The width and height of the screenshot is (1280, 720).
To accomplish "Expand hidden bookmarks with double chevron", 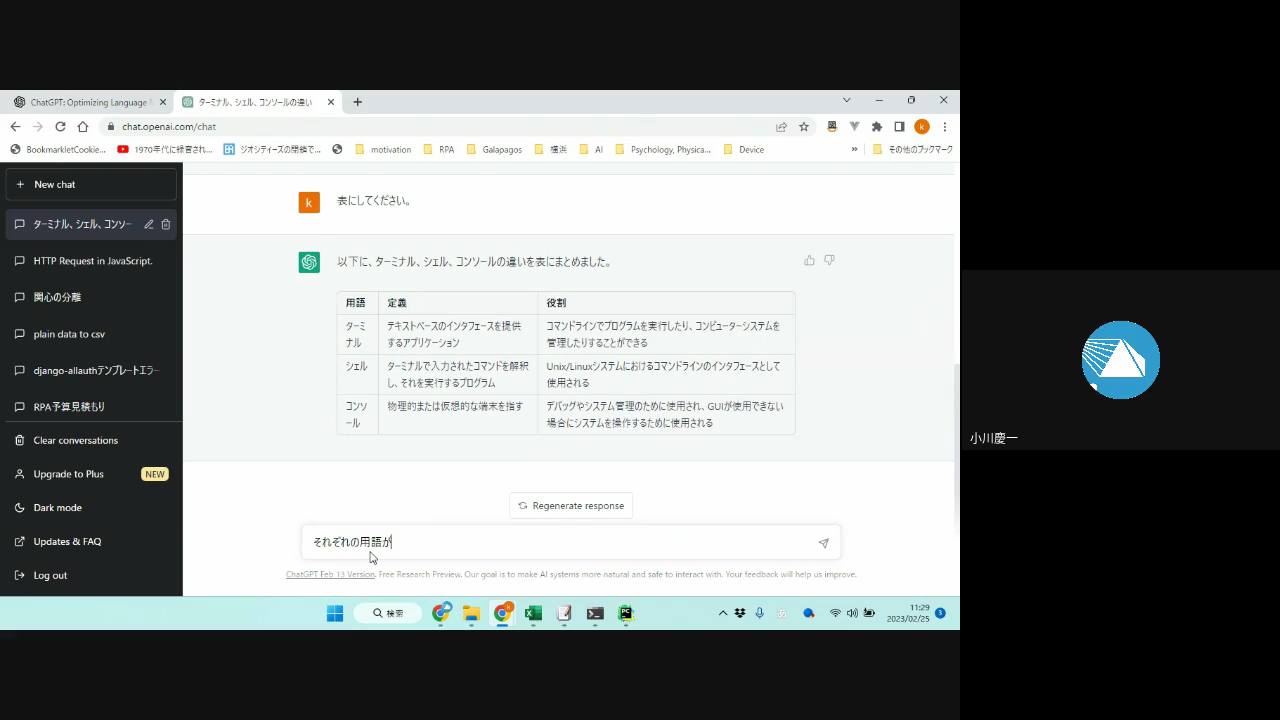I will [x=854, y=150].
